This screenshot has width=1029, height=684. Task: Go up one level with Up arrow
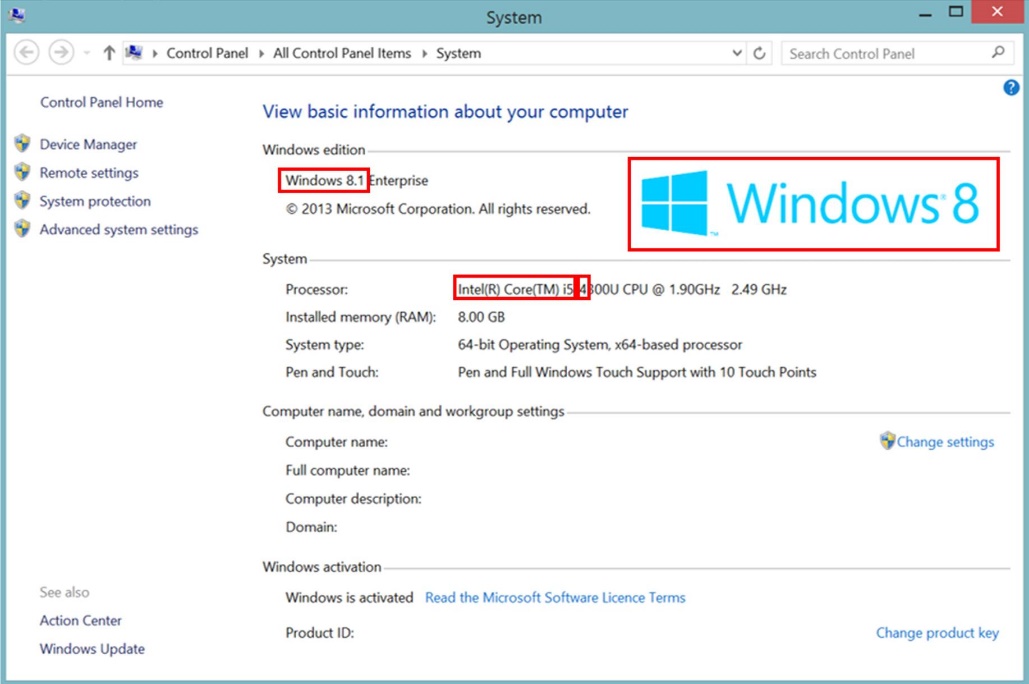109,53
